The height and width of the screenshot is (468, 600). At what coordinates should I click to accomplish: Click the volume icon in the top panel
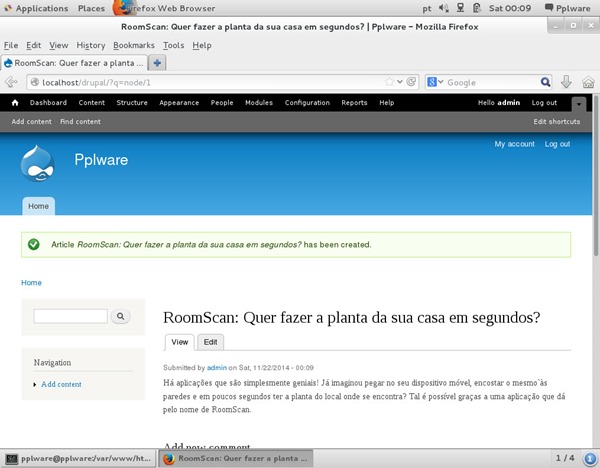(443, 8)
